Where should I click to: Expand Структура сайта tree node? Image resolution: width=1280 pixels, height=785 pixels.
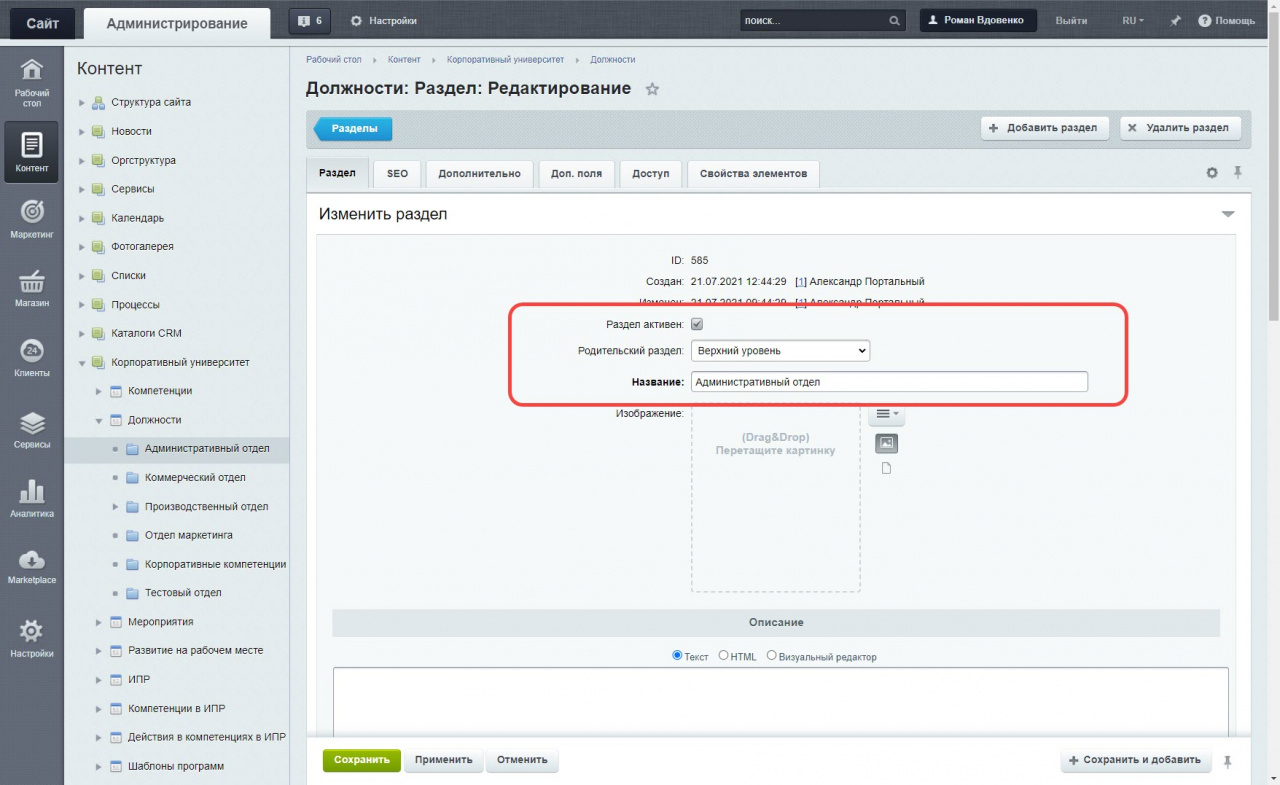pos(82,102)
